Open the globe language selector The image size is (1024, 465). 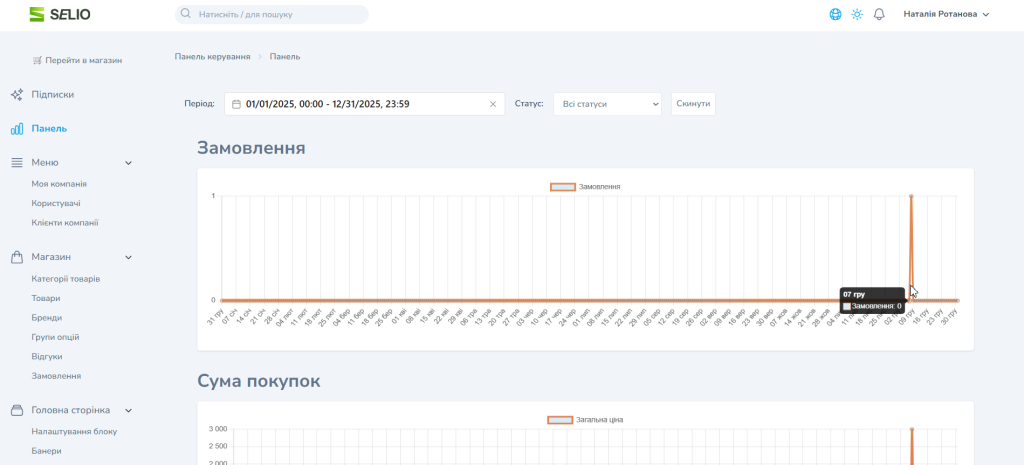tap(835, 14)
